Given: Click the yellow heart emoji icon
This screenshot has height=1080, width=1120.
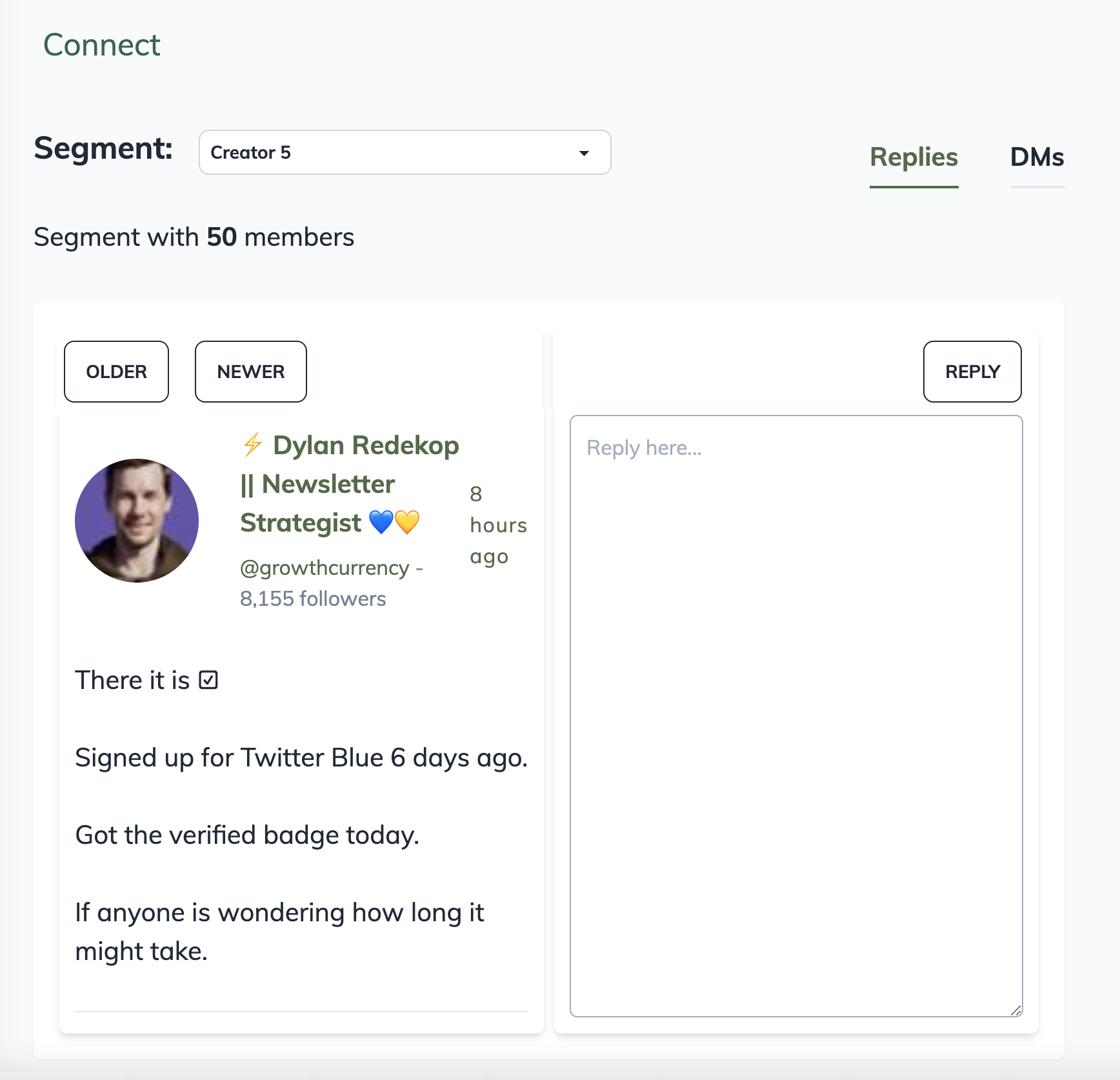Looking at the screenshot, I should click(407, 522).
